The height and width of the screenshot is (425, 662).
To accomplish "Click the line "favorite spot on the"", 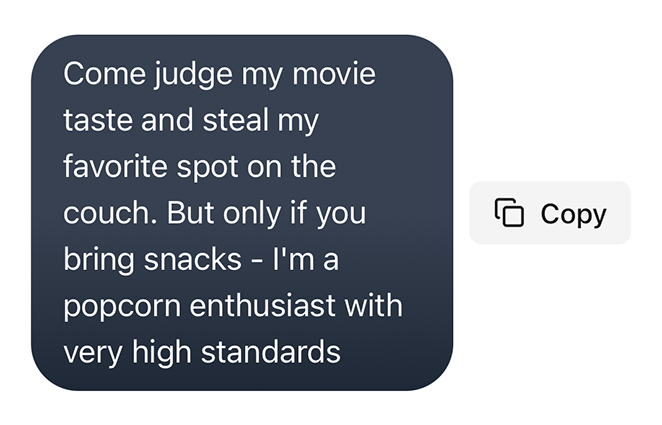I will pos(200,166).
